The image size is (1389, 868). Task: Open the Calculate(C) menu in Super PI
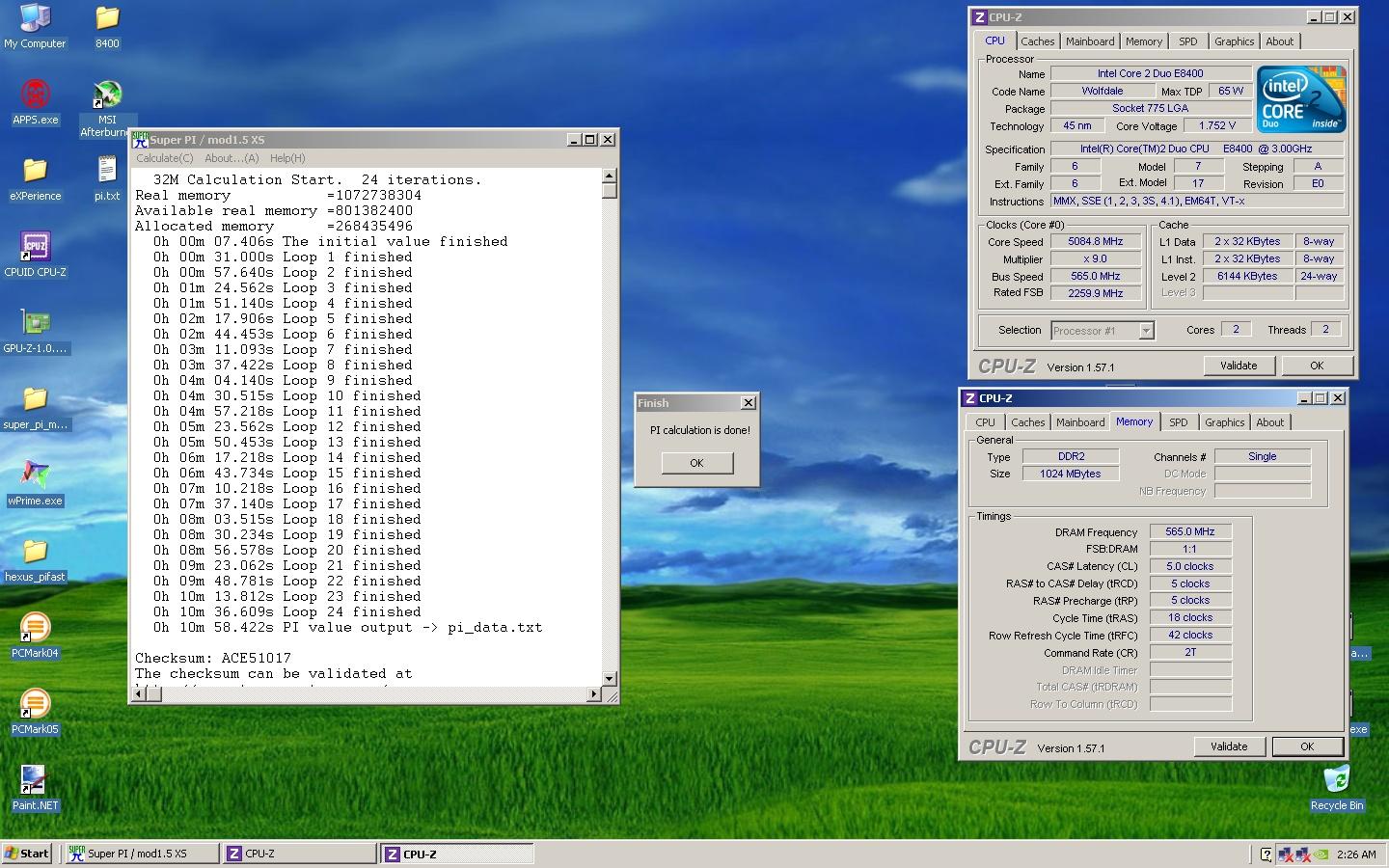click(x=165, y=158)
